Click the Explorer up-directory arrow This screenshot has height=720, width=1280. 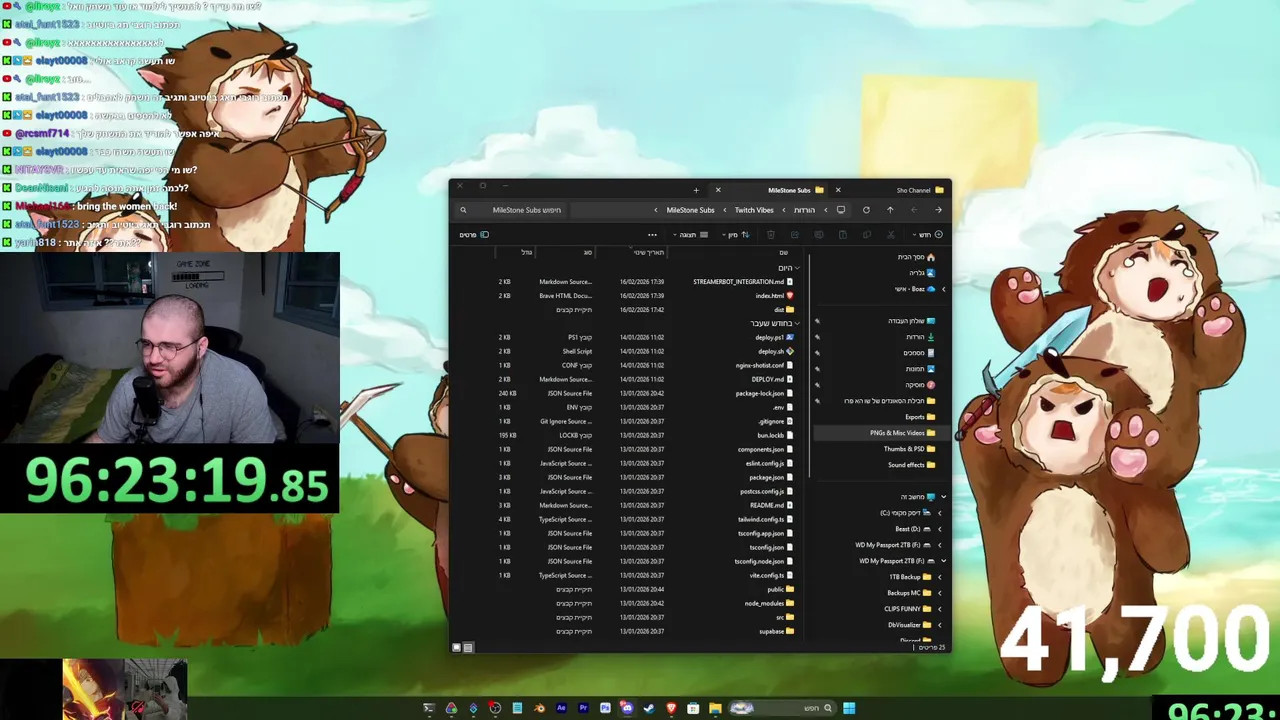click(890, 210)
